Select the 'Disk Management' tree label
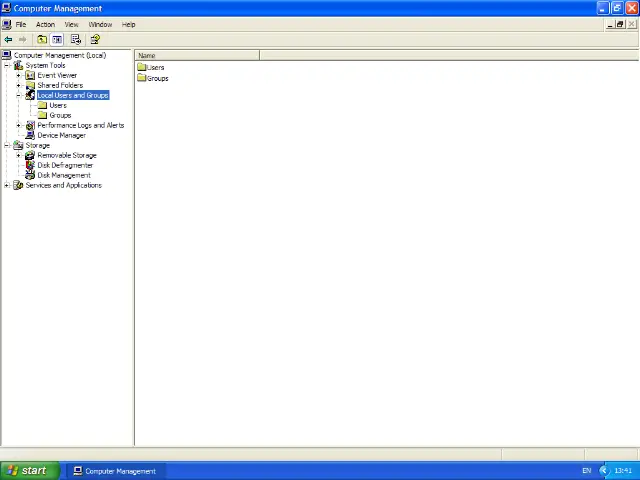Screen dimensions: 640x480 coord(64,175)
